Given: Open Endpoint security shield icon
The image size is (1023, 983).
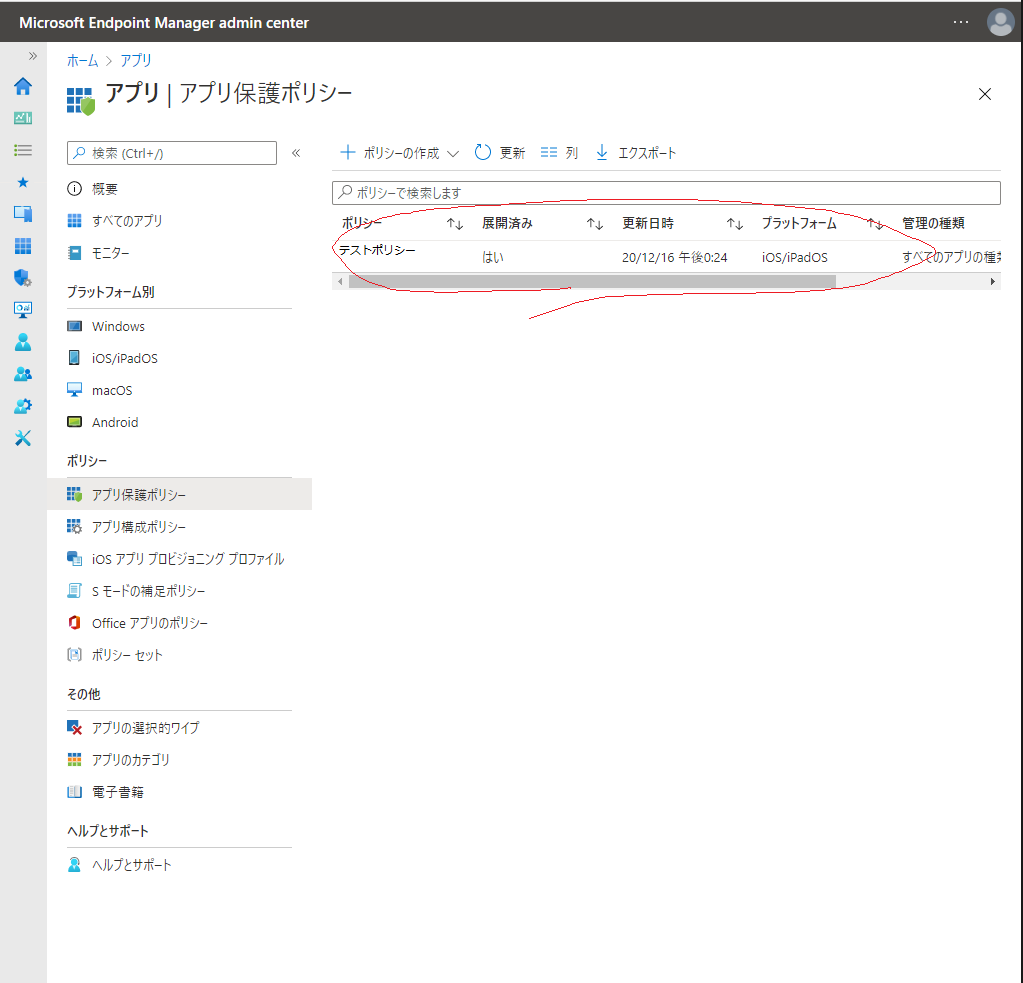Looking at the screenshot, I should pos(23,278).
